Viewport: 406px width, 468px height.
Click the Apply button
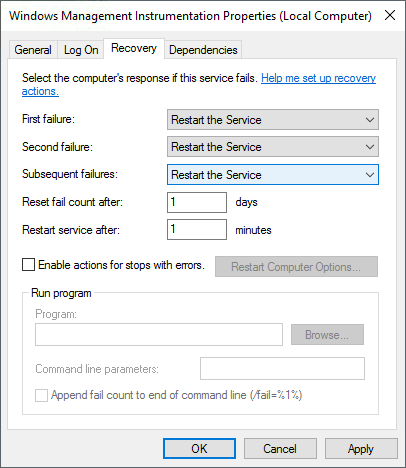[361, 449]
